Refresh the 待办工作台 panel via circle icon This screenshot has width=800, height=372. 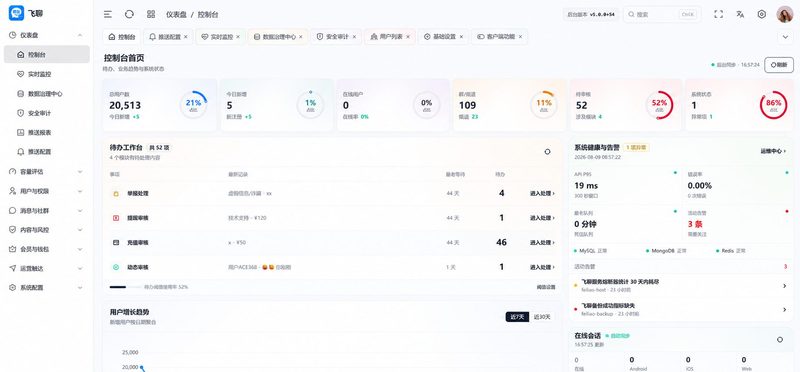click(547, 152)
